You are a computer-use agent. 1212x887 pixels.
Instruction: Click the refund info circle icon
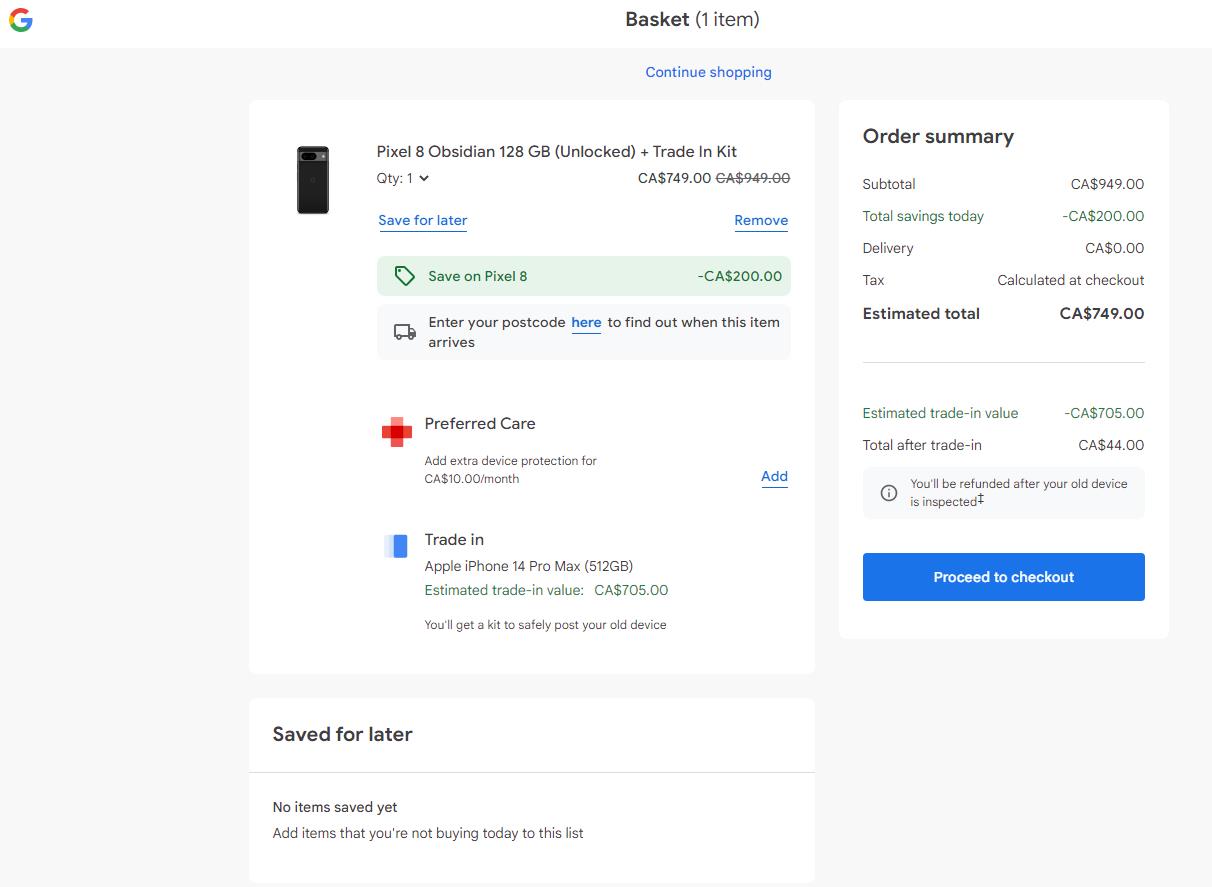(888, 493)
